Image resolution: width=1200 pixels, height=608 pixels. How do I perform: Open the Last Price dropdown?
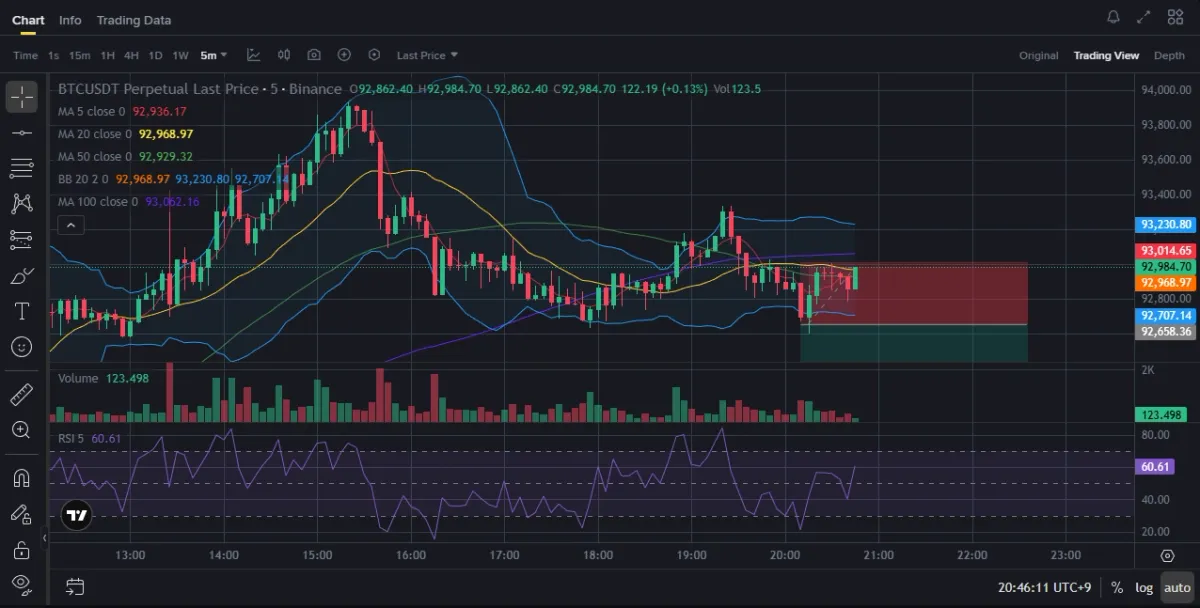pyautogui.click(x=427, y=55)
